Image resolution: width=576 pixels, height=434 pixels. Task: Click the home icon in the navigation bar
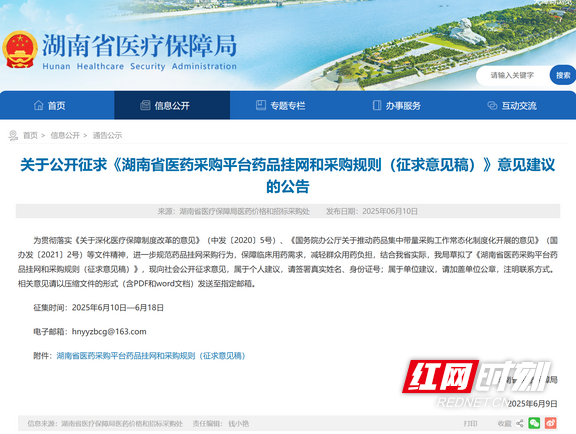[x=39, y=105]
